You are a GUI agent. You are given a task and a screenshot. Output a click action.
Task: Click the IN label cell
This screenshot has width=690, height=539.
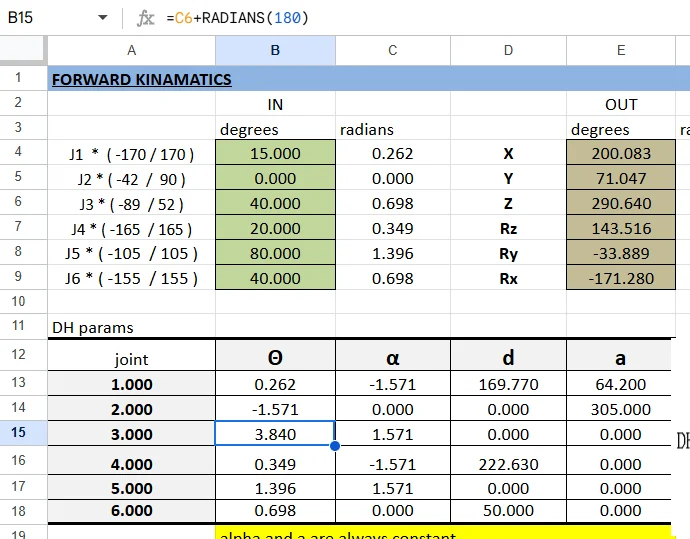pos(275,104)
